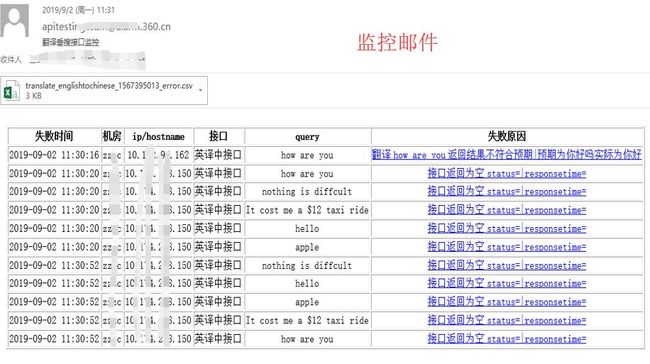650x364 pixels.
Task: Select query "how are you" in 11:30:16 row
Action: pyautogui.click(x=307, y=155)
